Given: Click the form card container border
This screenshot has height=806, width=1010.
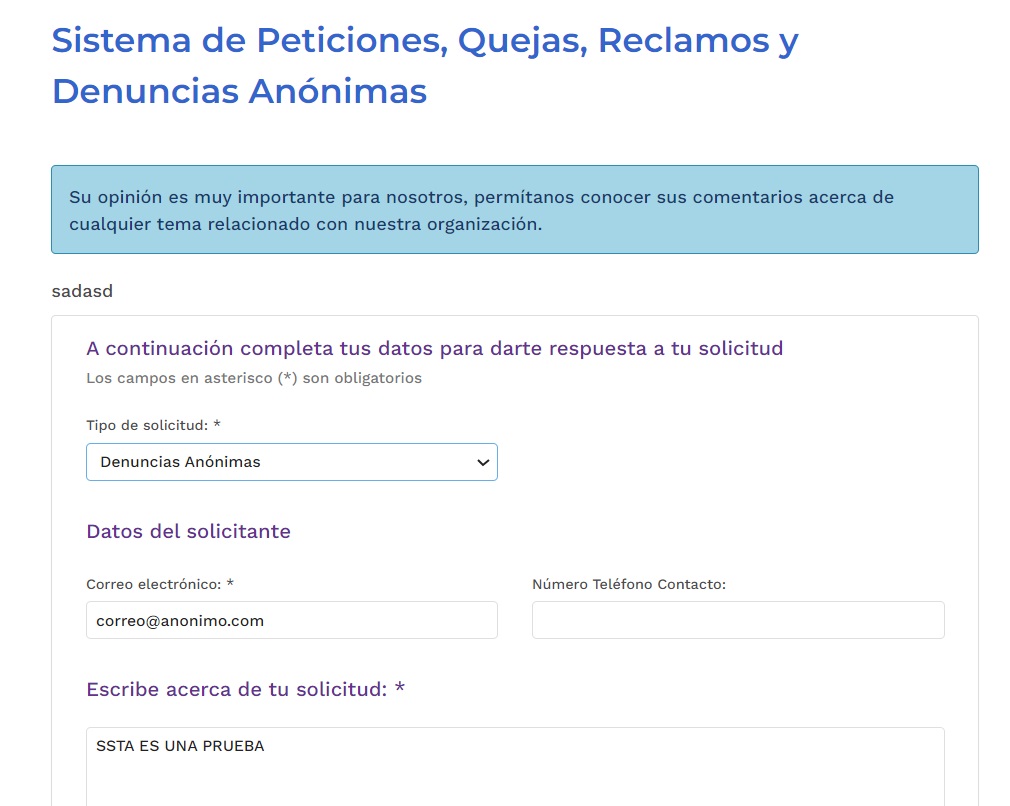Looking at the screenshot, I should (x=515, y=317).
